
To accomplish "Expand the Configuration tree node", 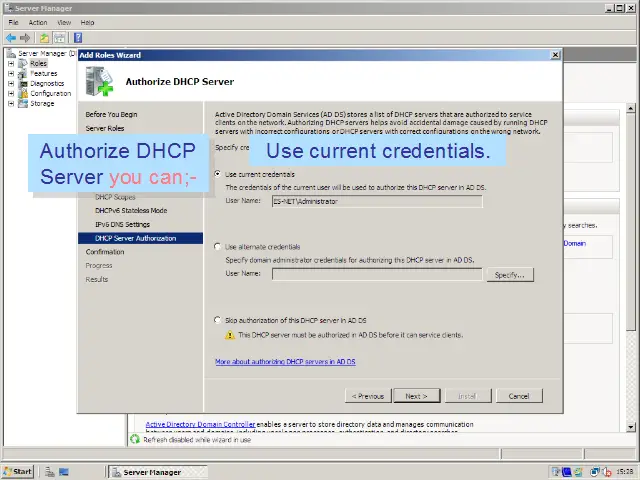I will pyautogui.click(x=11, y=93).
